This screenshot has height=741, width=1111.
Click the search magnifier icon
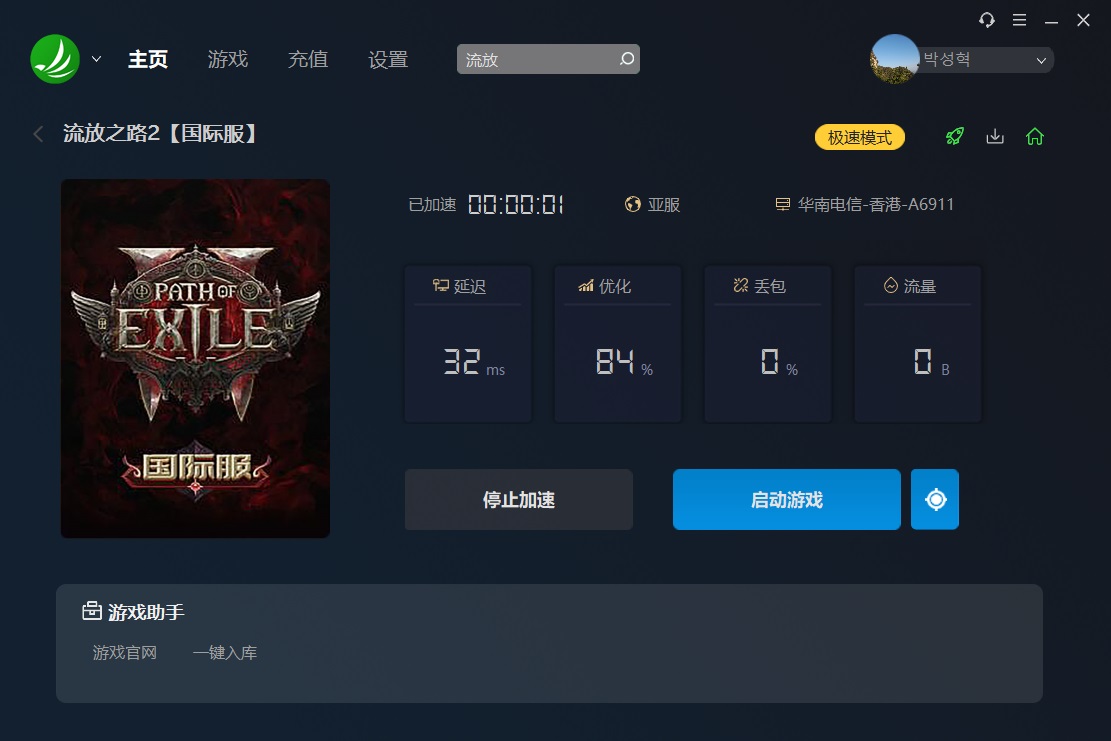click(626, 59)
